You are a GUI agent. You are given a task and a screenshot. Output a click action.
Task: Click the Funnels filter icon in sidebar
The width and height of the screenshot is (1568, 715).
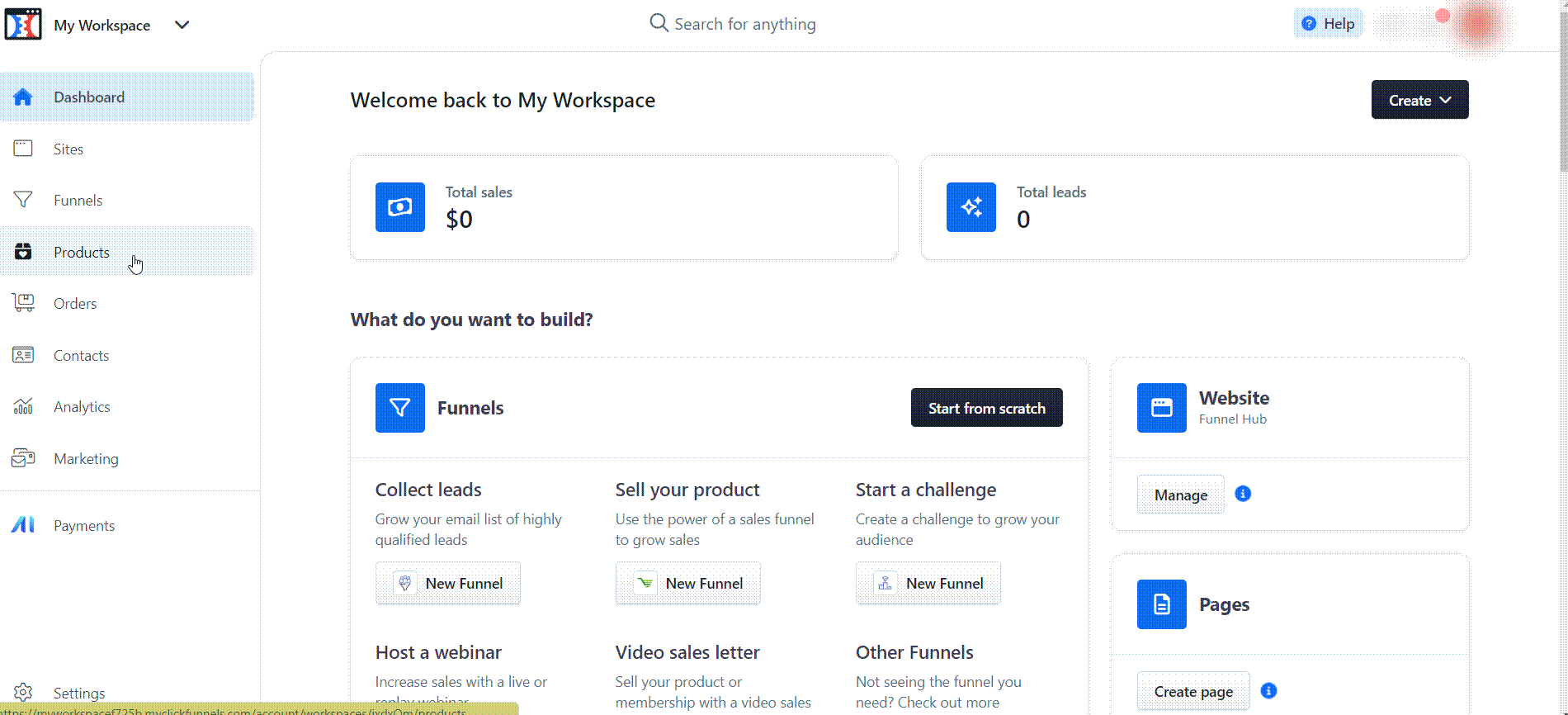pyautogui.click(x=23, y=200)
